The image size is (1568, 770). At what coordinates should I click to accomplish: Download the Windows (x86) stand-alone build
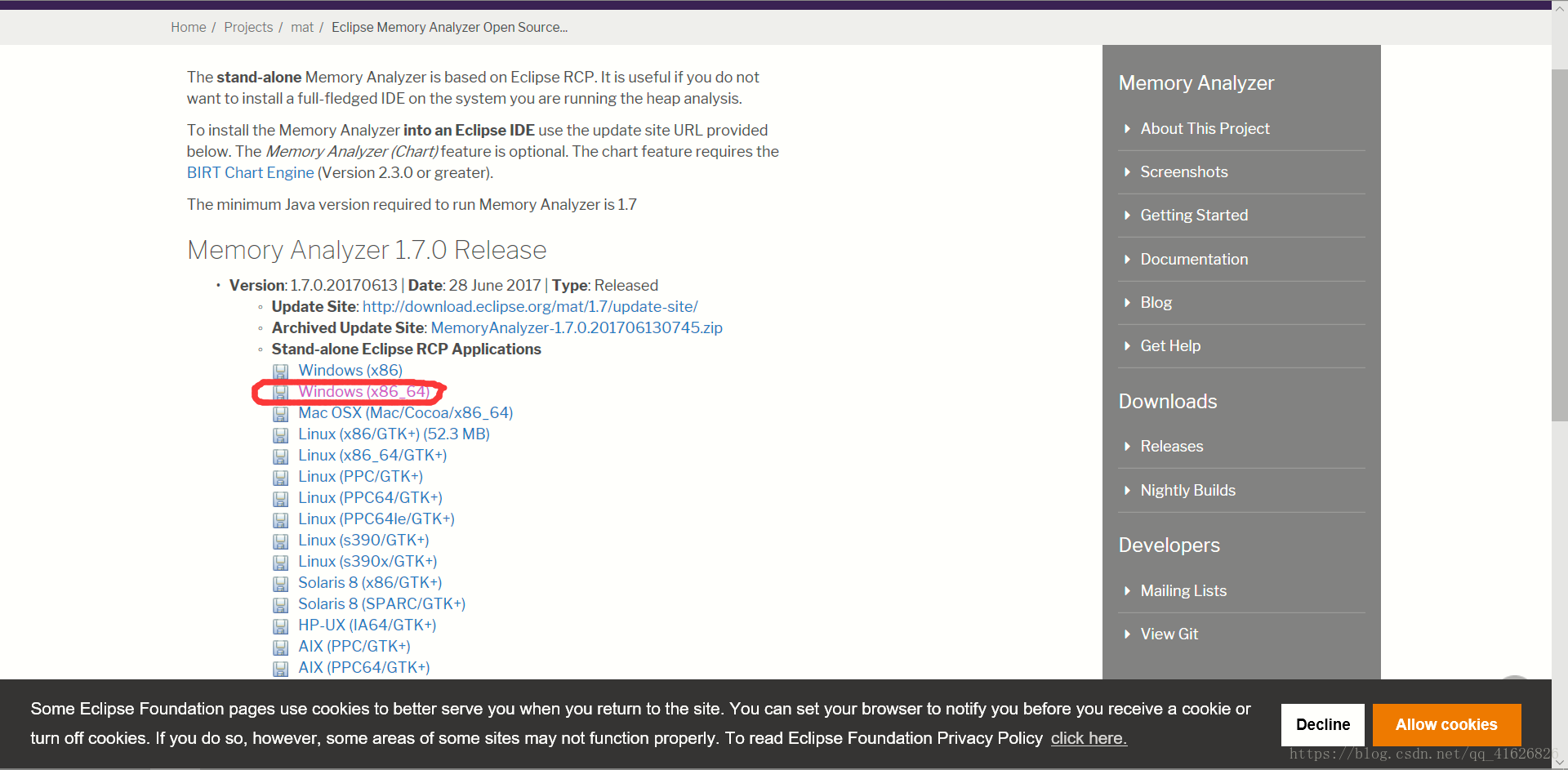click(350, 371)
